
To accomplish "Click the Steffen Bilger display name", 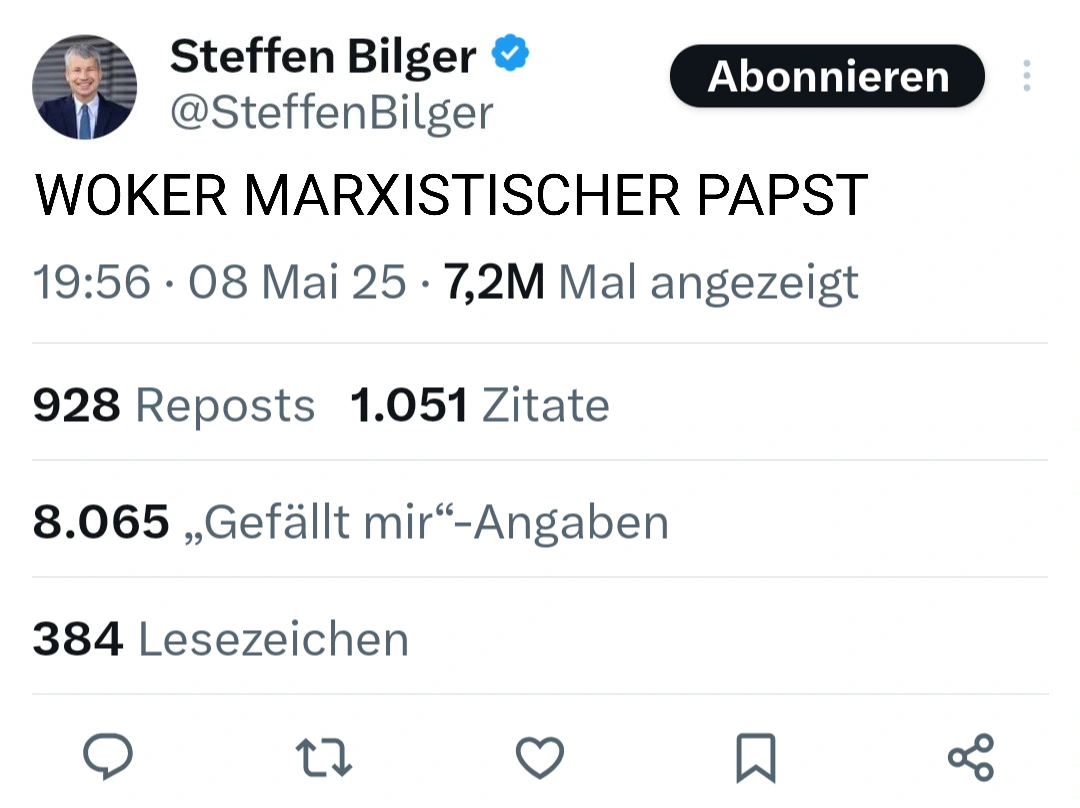I will click(x=322, y=57).
